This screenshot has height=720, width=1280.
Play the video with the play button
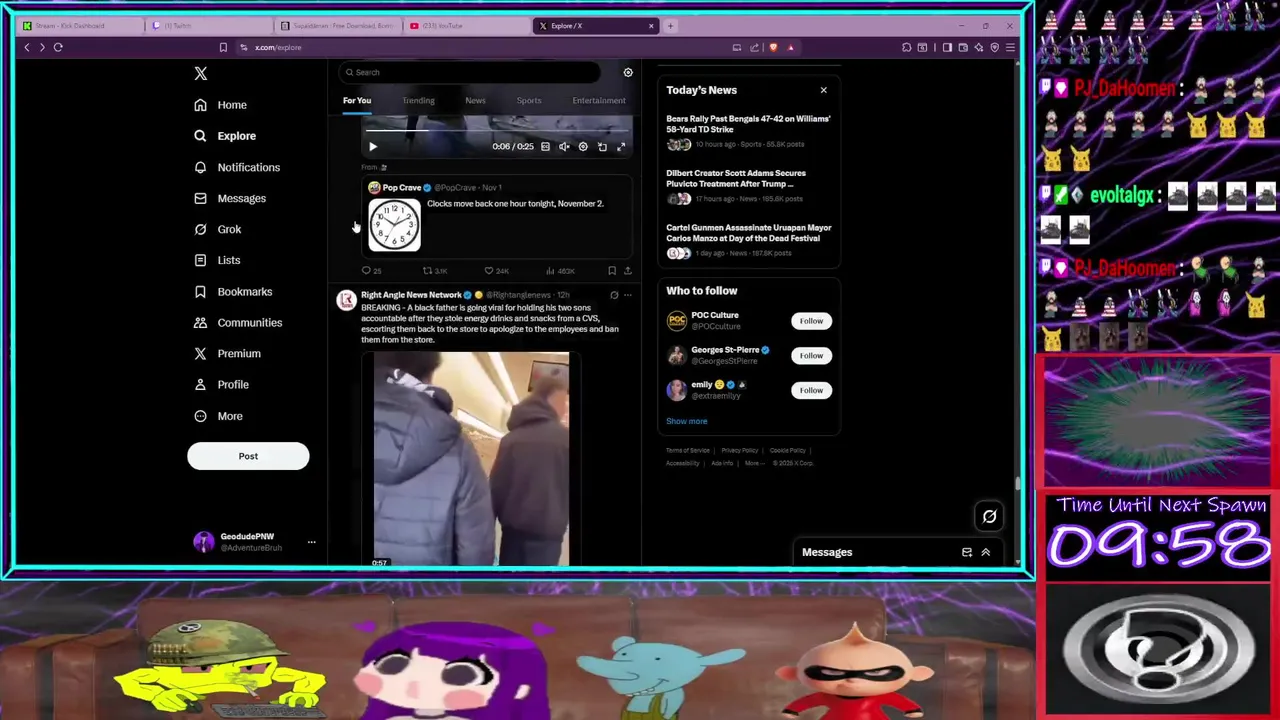[x=373, y=147]
